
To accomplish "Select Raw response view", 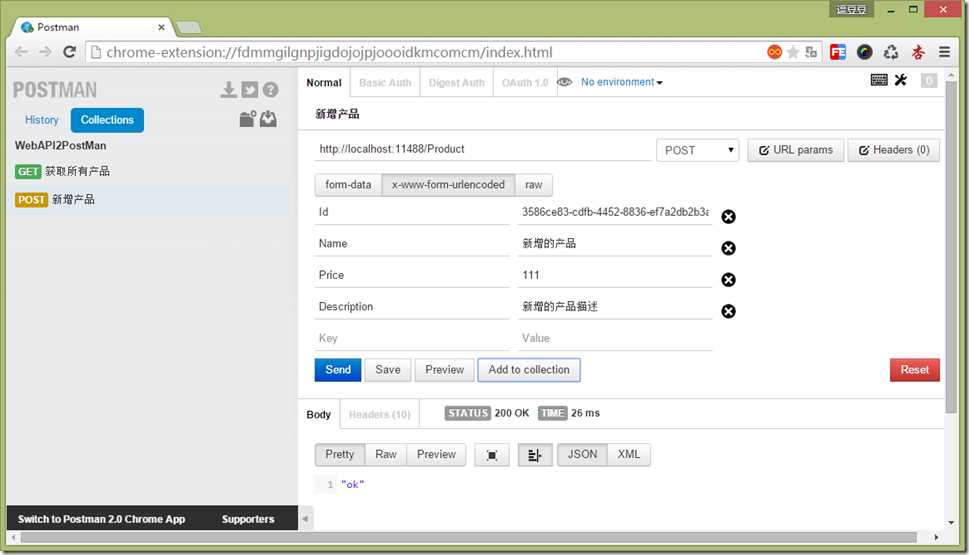I will coord(386,454).
